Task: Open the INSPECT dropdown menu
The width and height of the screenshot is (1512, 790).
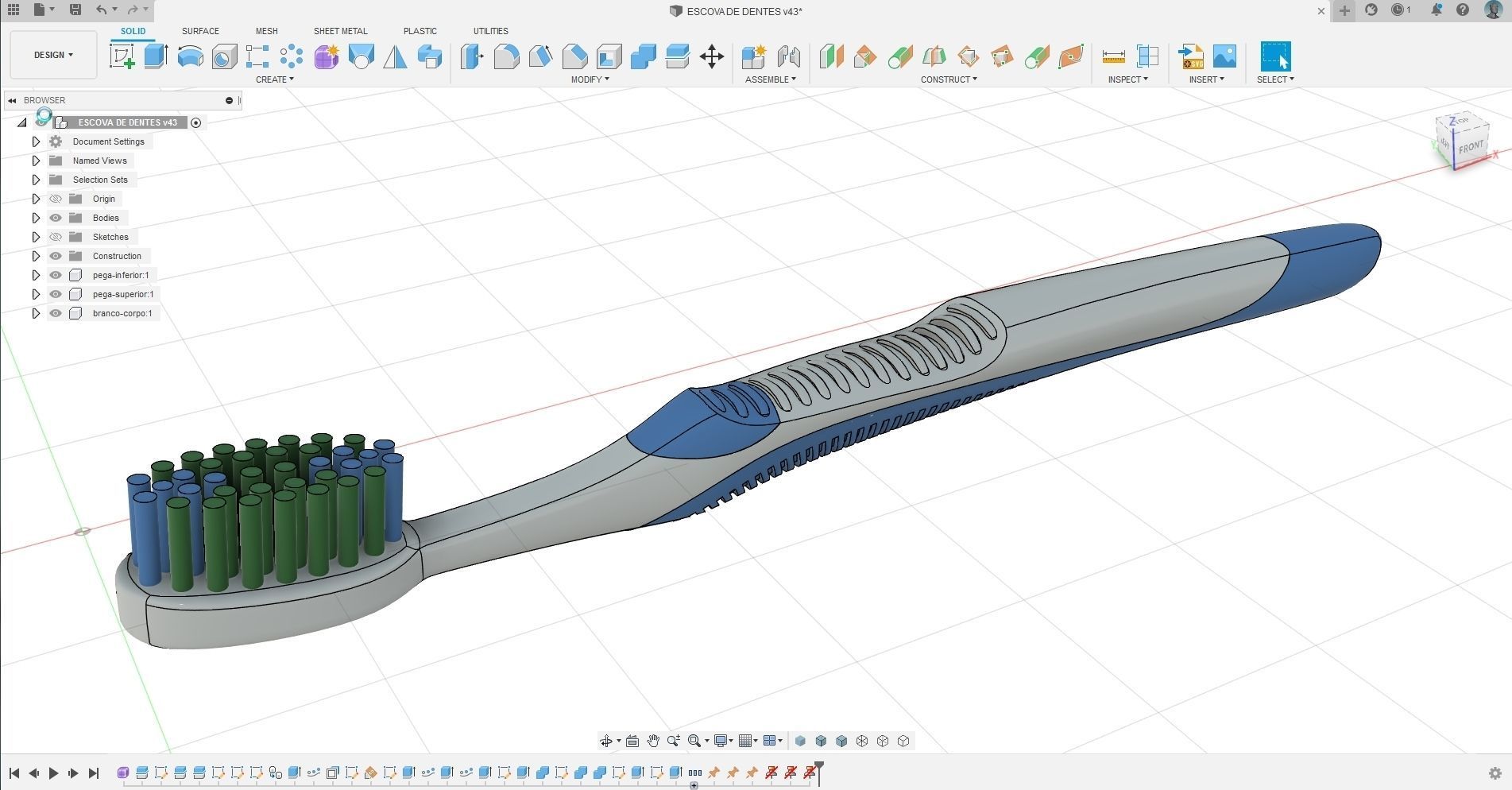Action: [x=1127, y=79]
